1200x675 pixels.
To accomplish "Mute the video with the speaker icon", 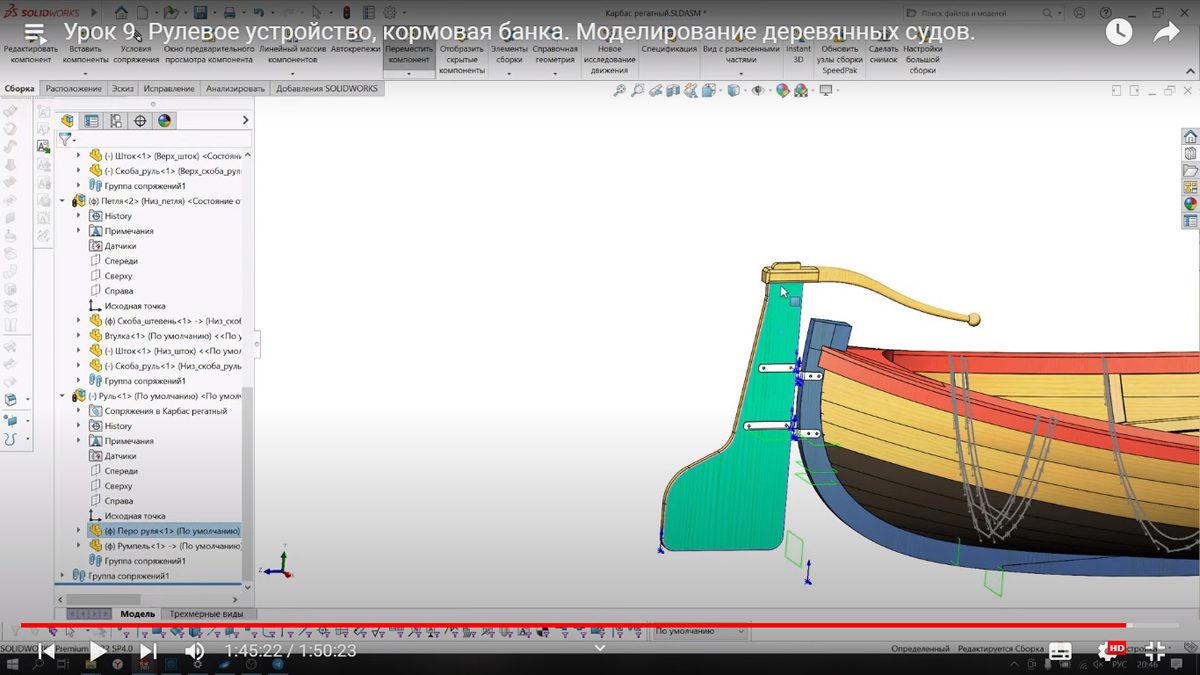I will (195, 651).
